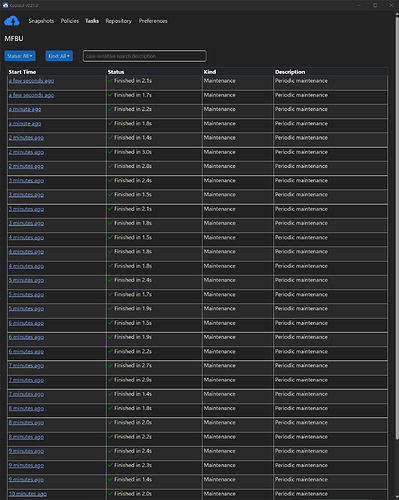Click the KopiaUI title bar app icon
Screen dimensions: 399x500
pyautogui.click(x=5, y=5)
